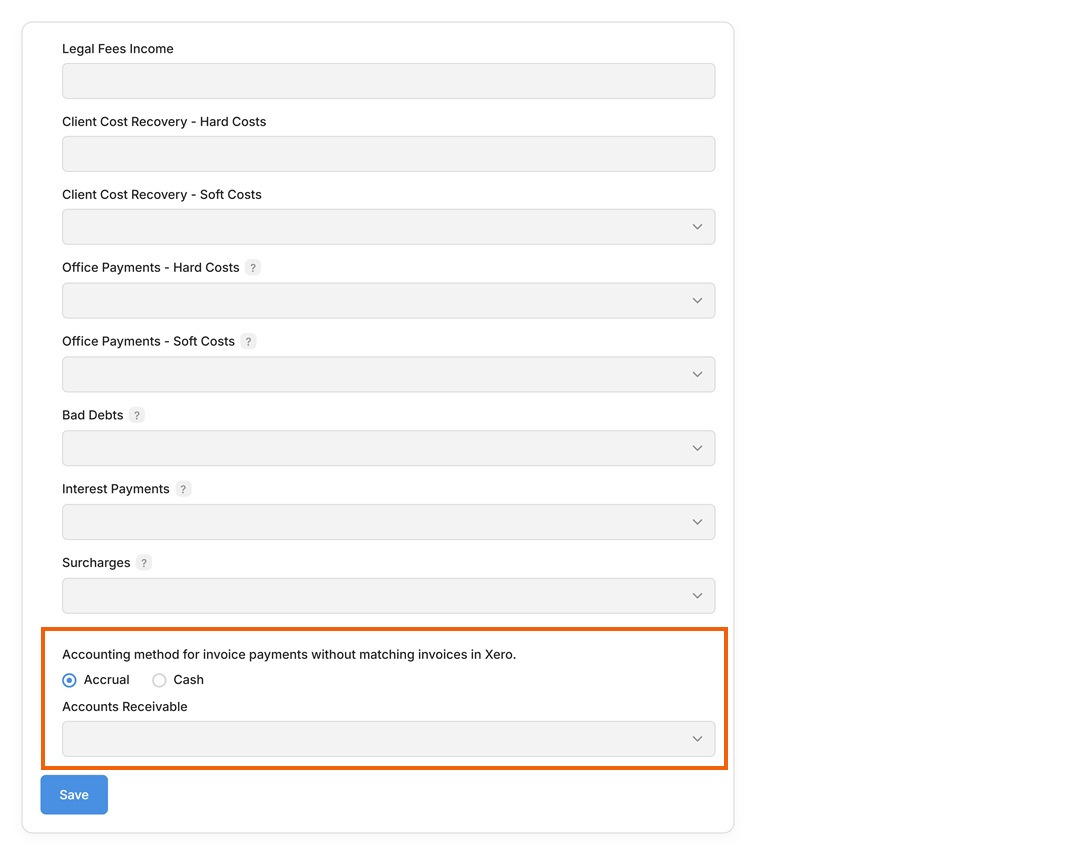
Task: Open Office Payments - Soft Costs dropdown
Action: [x=388, y=375]
